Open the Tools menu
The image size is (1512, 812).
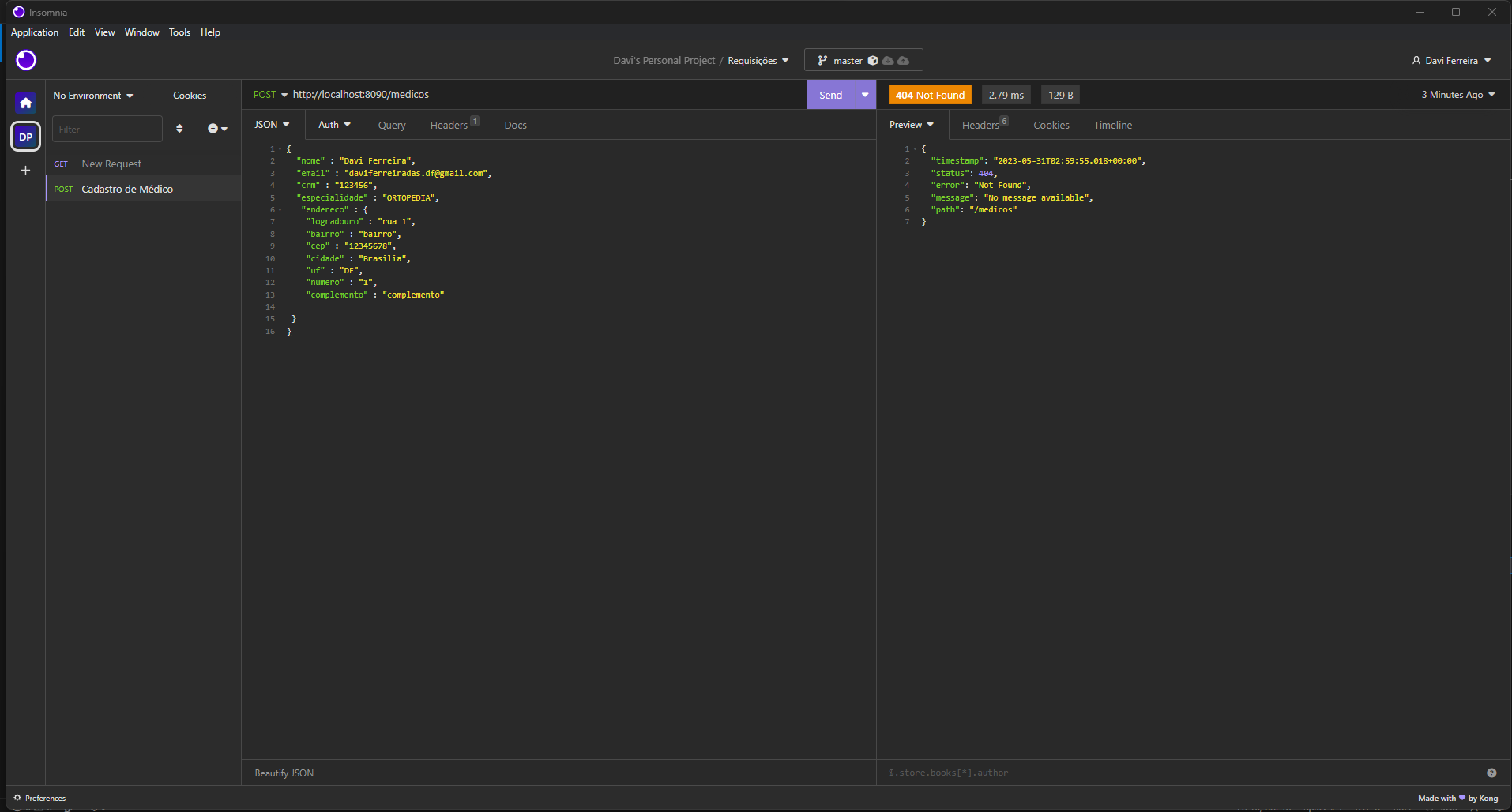(x=179, y=32)
